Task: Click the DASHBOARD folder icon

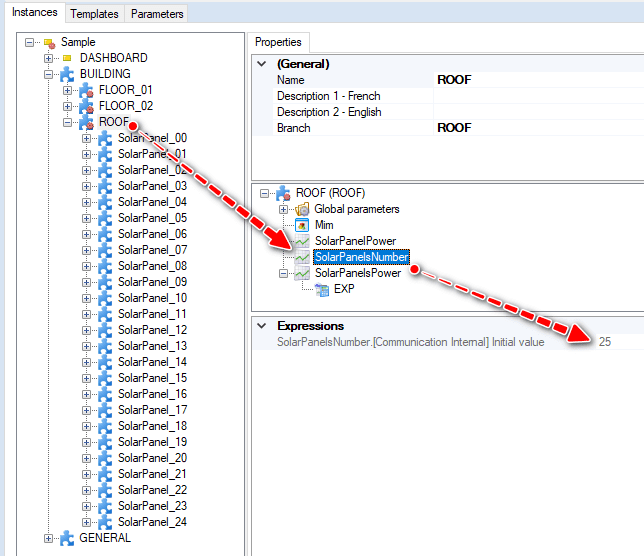Action: (x=67, y=58)
